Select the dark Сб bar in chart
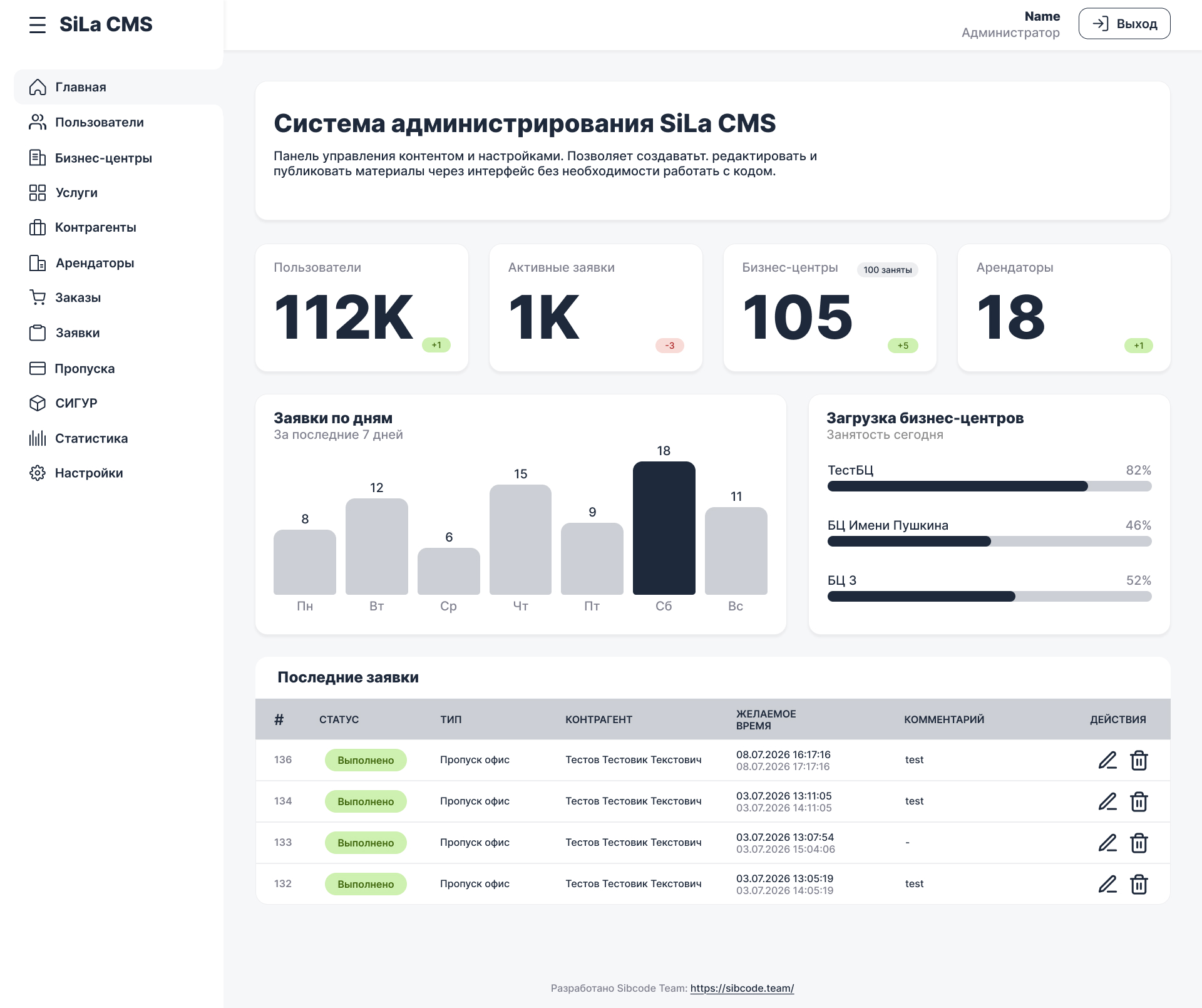 [x=664, y=528]
